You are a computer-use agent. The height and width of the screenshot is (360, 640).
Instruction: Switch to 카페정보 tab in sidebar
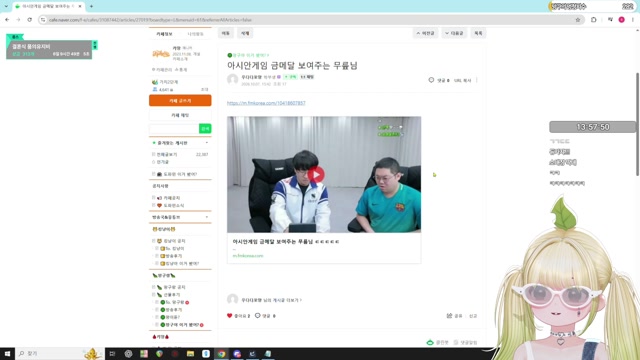164,34
